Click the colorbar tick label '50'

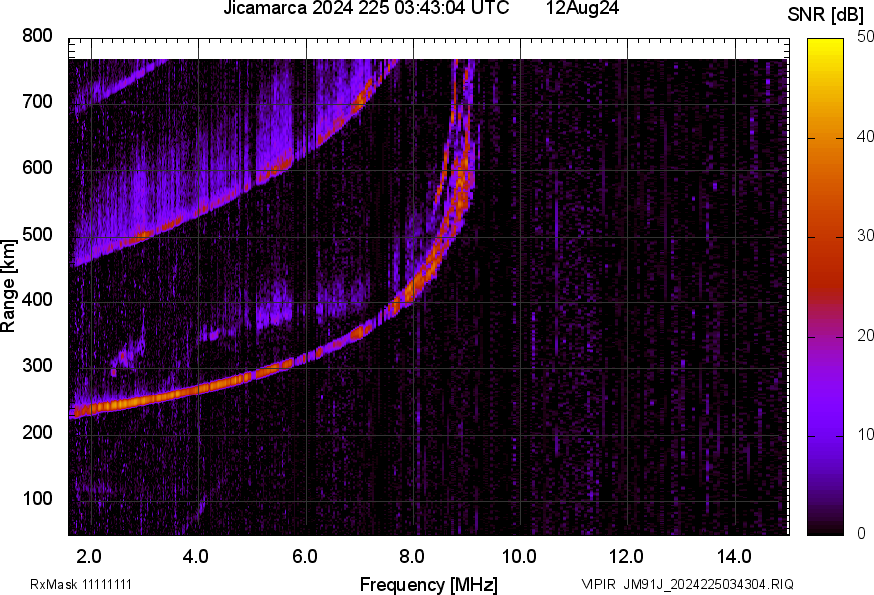(x=865, y=36)
